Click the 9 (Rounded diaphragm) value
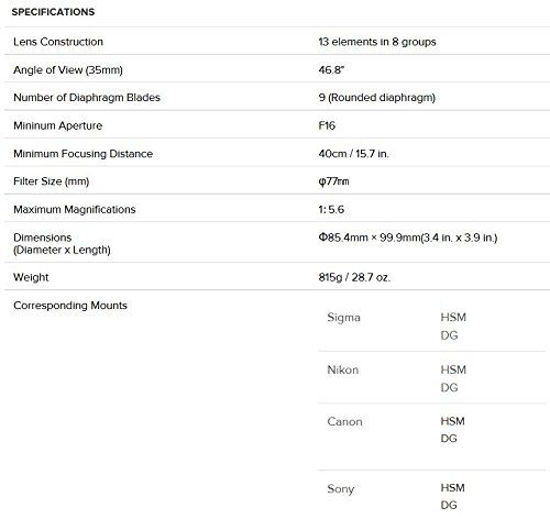Viewport: 550px width, 519px height. (377, 97)
